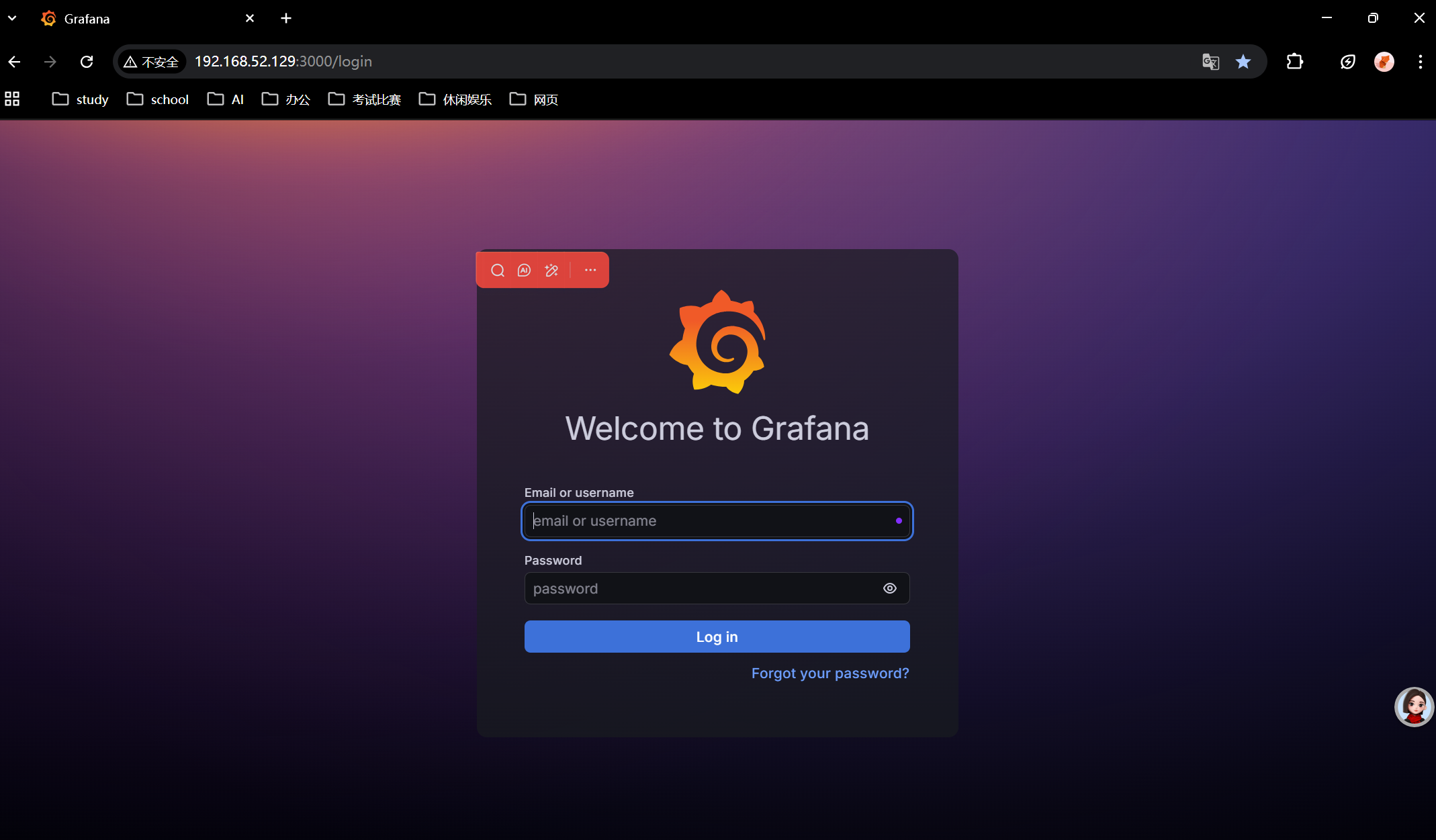Click the search icon in red toolbar
Image resolution: width=1436 pixels, height=840 pixels.
click(x=497, y=270)
